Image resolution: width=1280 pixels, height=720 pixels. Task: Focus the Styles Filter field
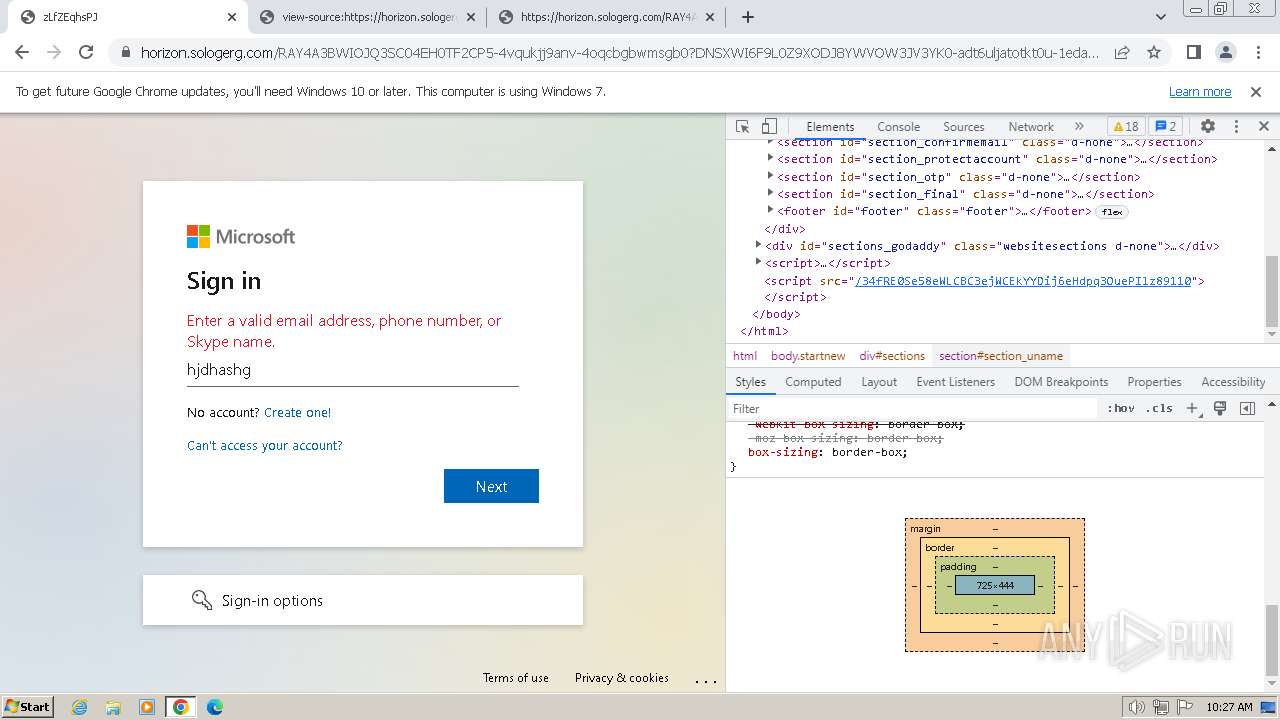pos(912,408)
